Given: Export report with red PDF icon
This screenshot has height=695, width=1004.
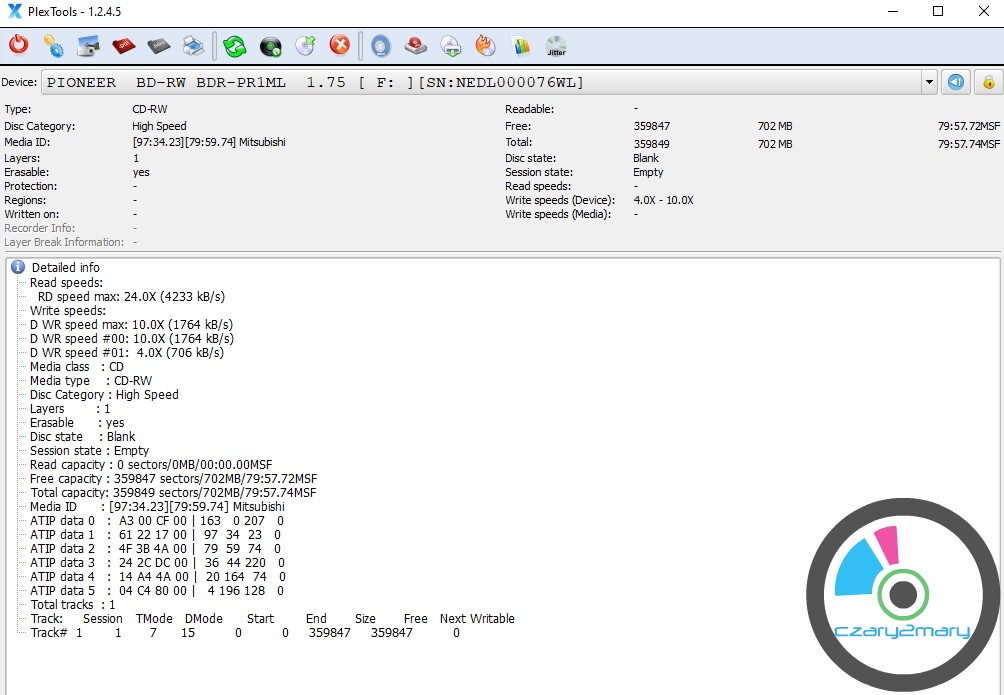Looking at the screenshot, I should [x=123, y=46].
